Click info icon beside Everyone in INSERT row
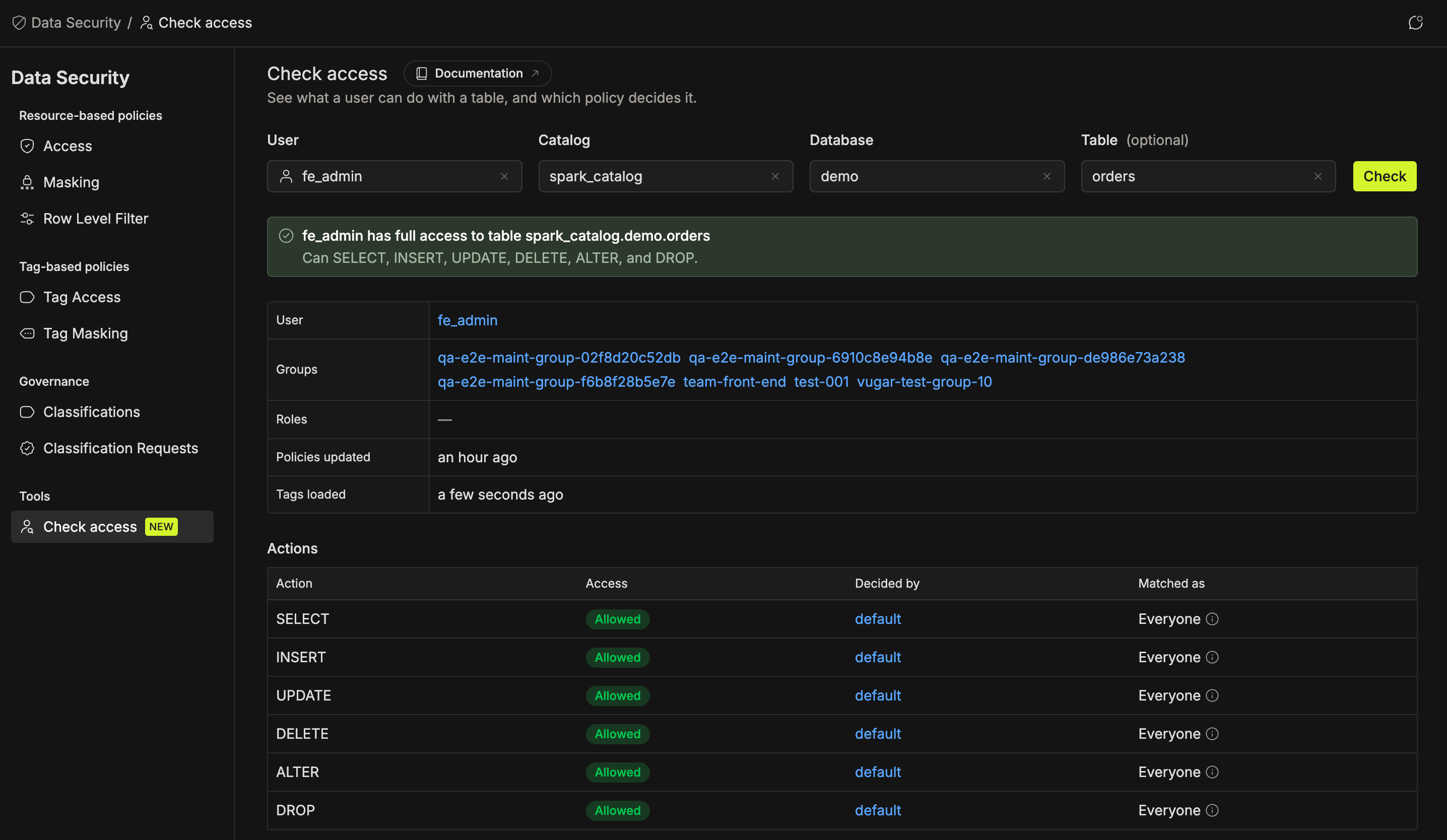1447x840 pixels. 1212,658
